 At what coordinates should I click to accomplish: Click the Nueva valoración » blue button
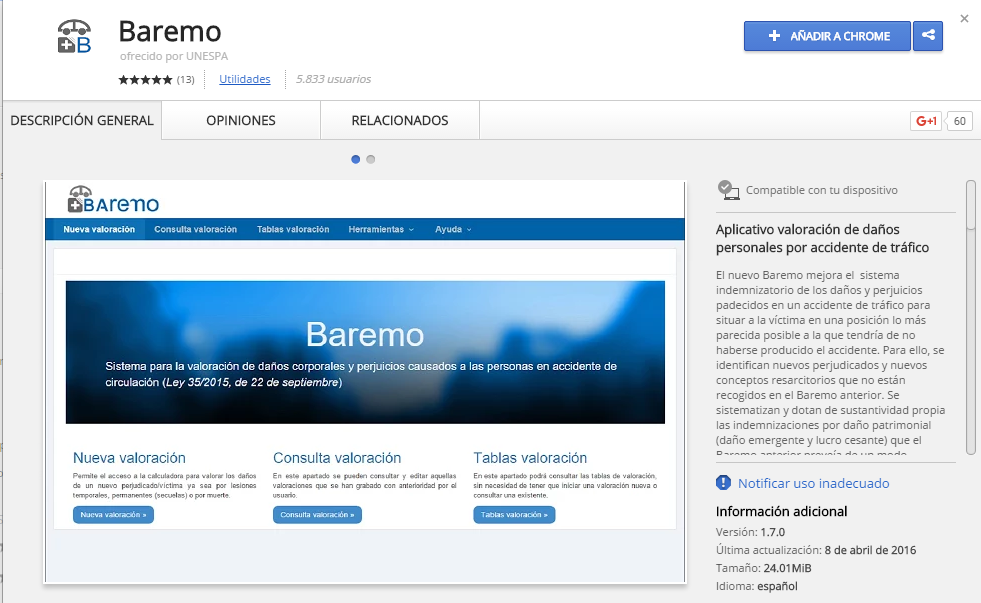113,514
